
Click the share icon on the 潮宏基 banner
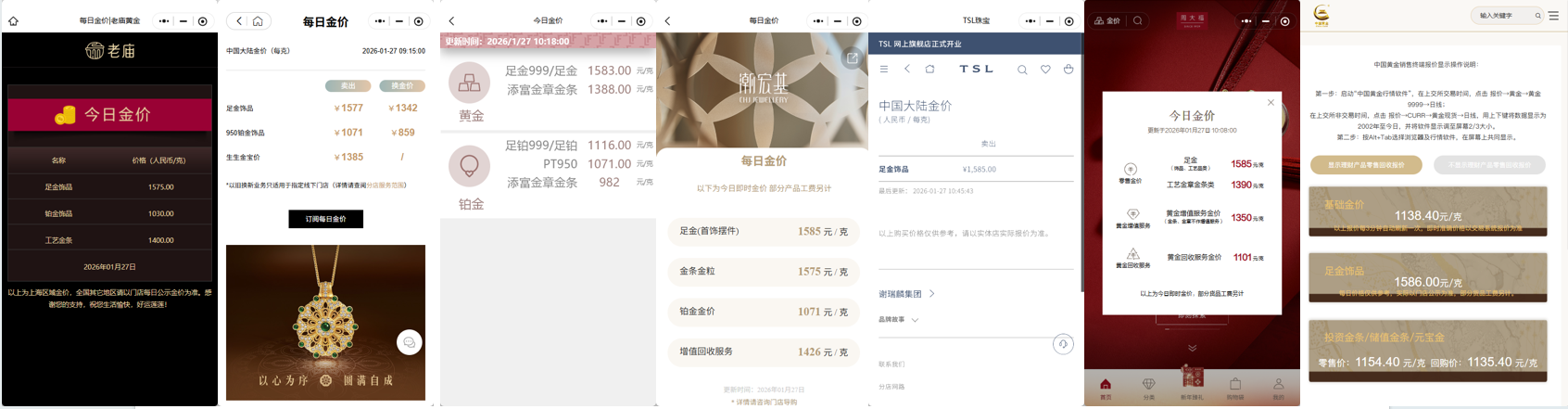(852, 58)
